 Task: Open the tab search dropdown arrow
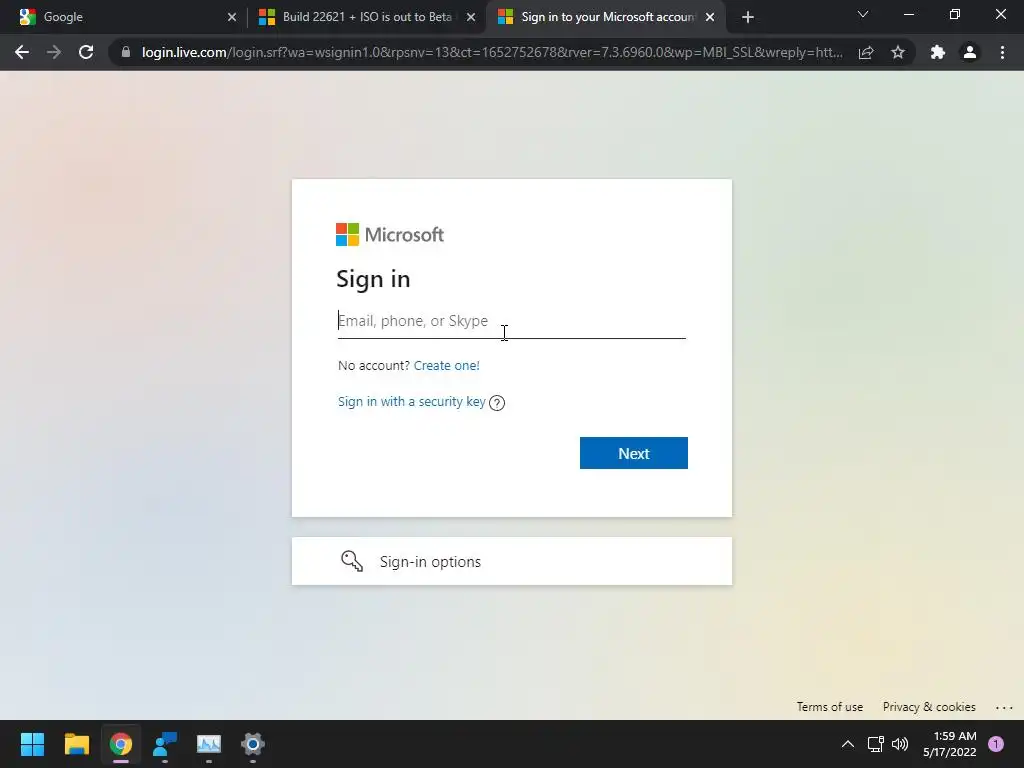point(863,14)
